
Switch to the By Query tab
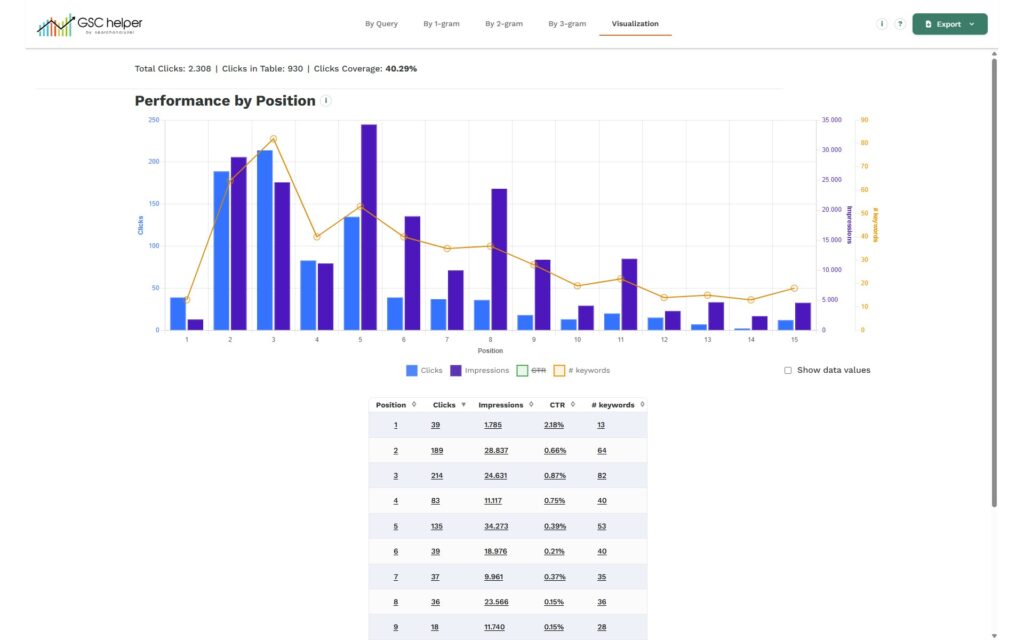tap(381, 24)
